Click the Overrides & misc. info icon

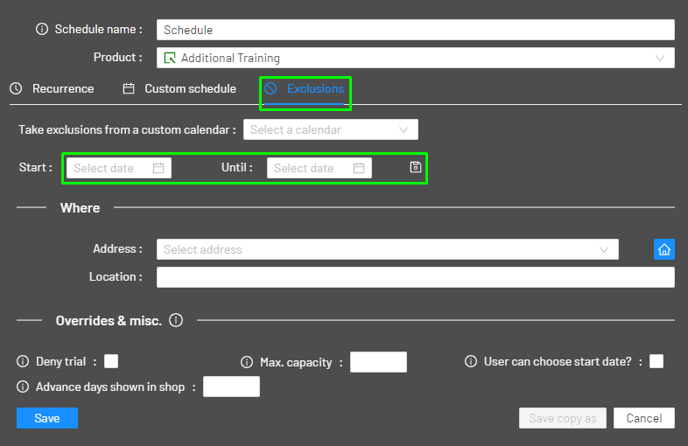176,320
